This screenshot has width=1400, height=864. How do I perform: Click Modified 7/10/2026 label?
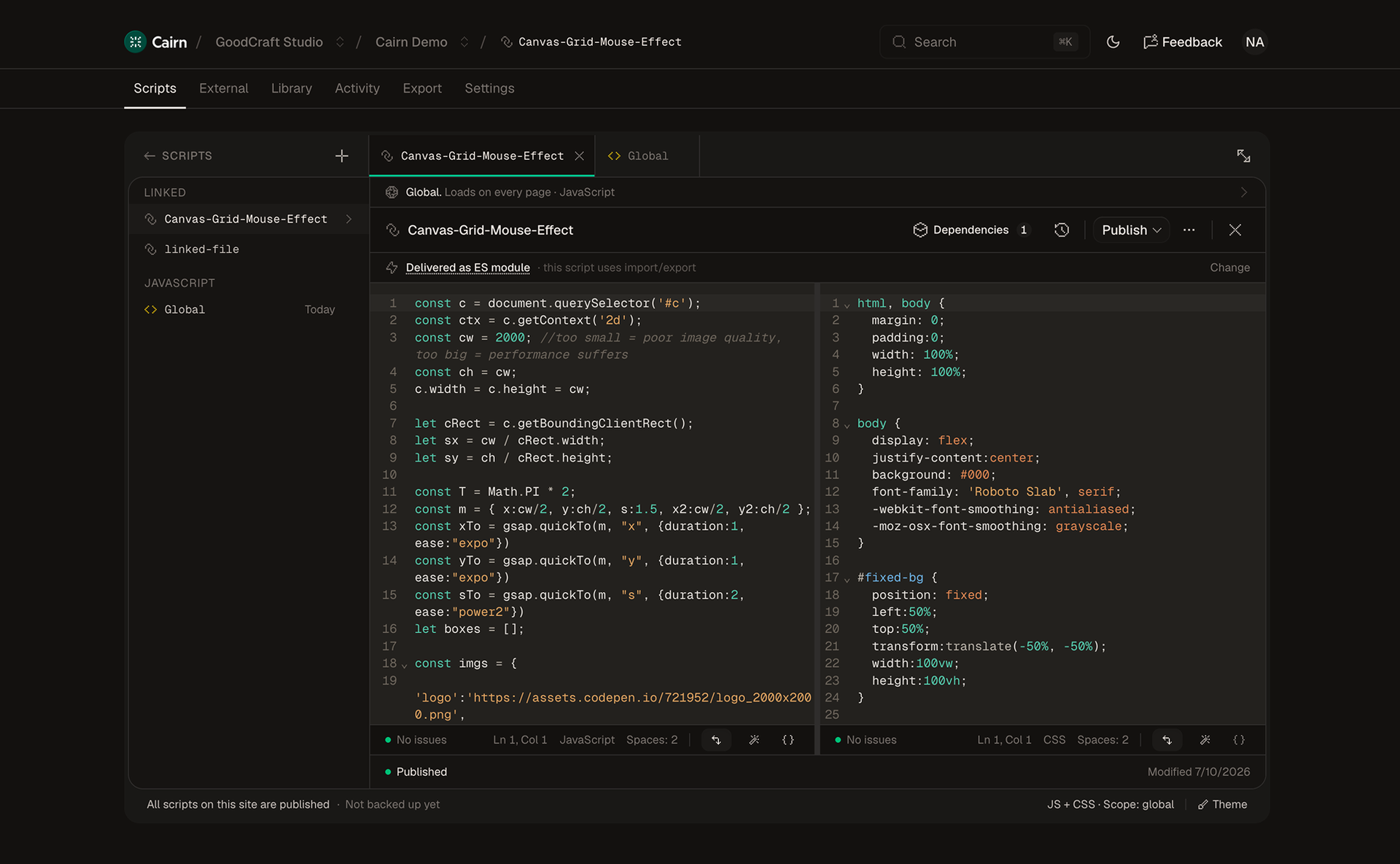[x=1199, y=772]
